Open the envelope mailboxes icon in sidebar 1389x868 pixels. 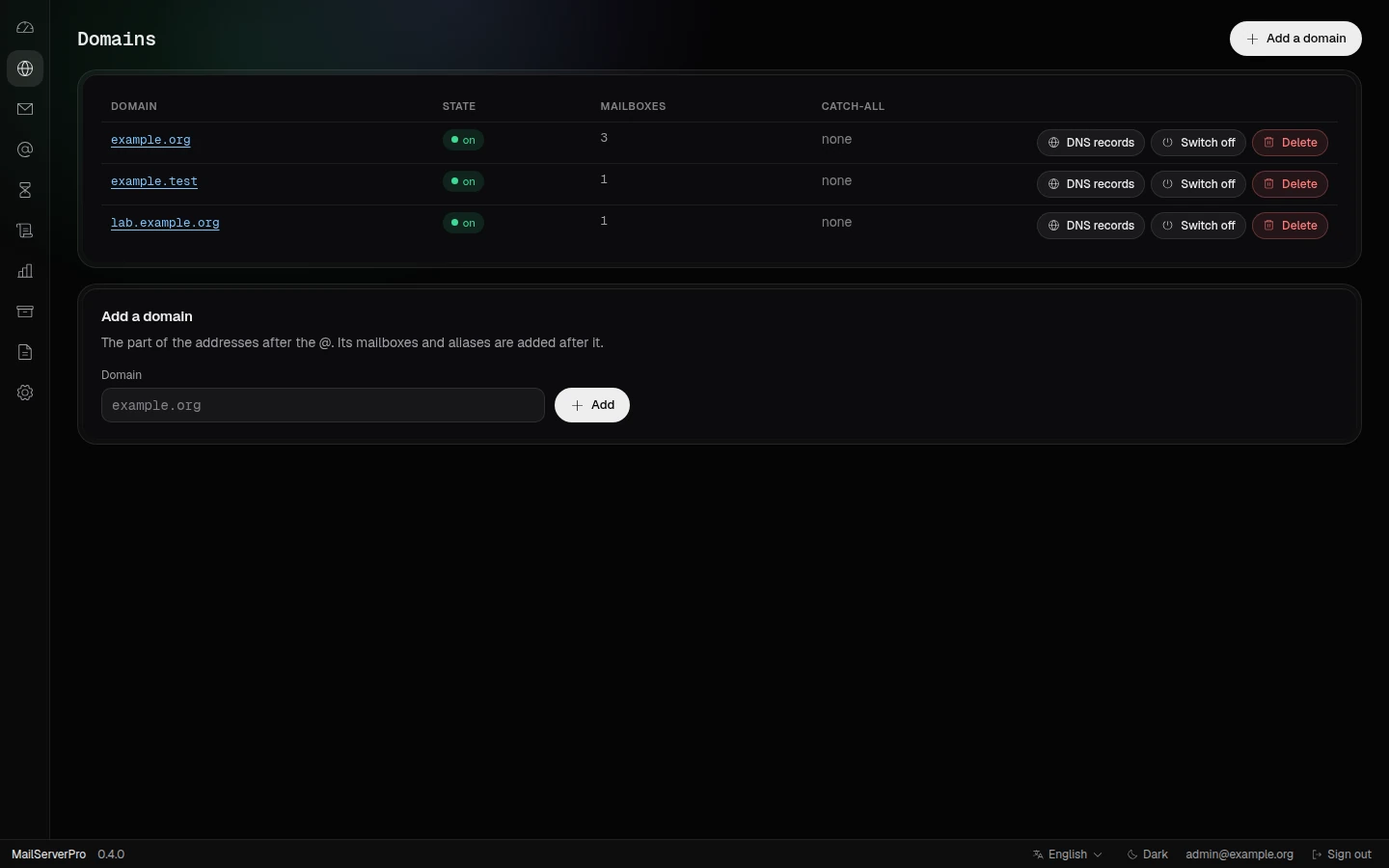[x=25, y=109]
